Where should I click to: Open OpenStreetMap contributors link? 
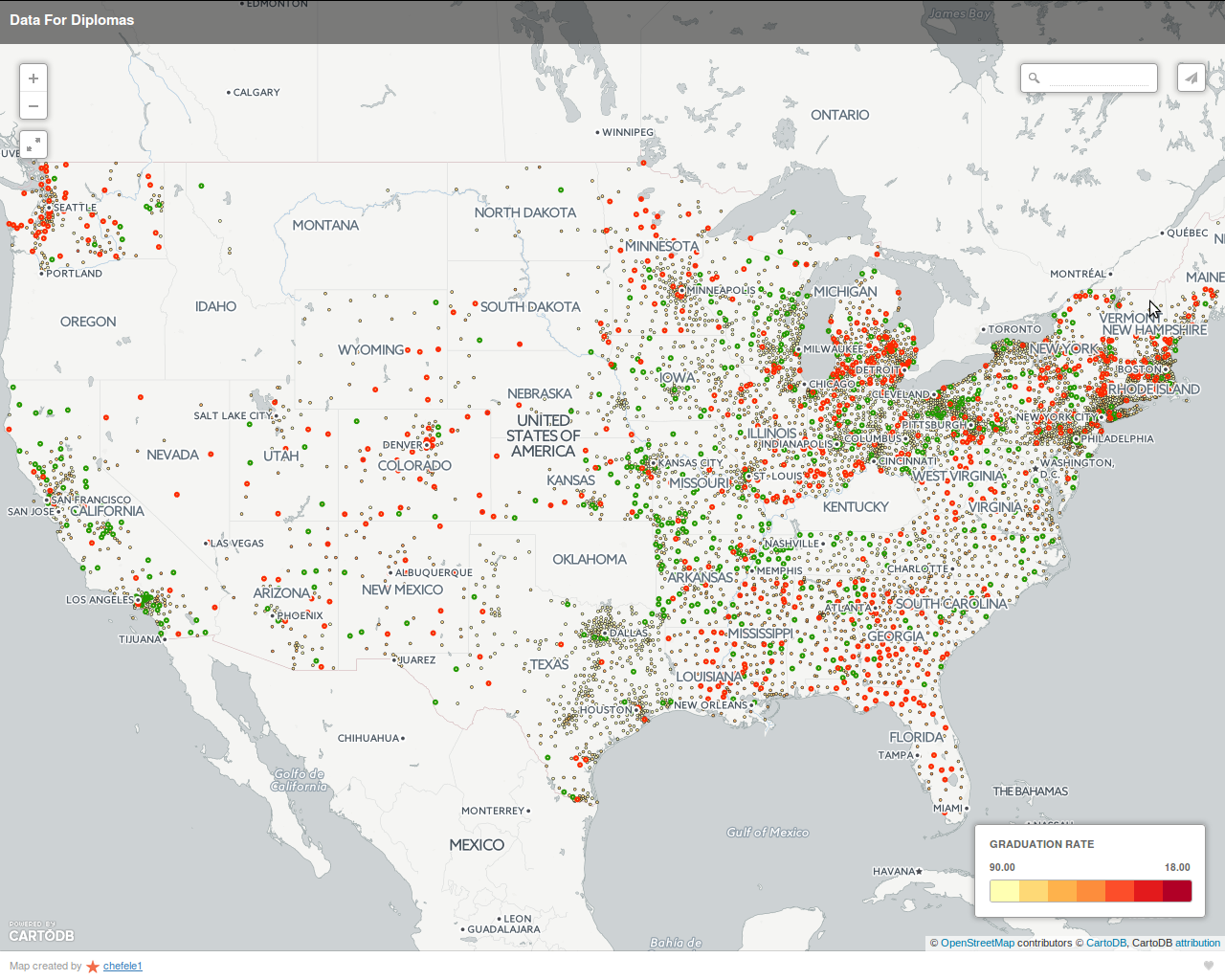977,944
